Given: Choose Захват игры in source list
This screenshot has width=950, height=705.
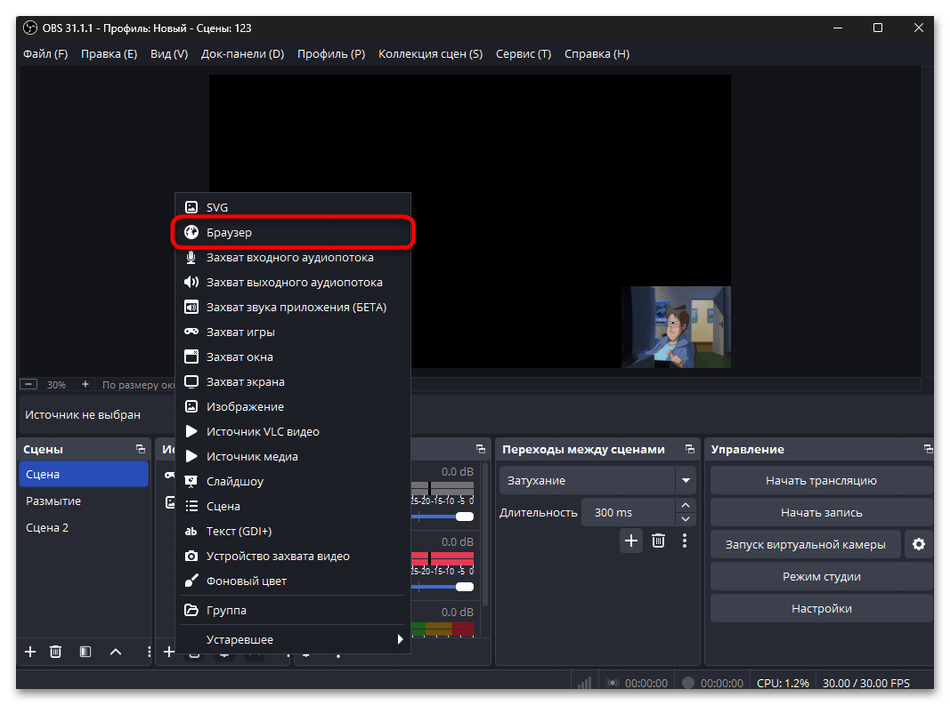Looking at the screenshot, I should tap(293, 332).
